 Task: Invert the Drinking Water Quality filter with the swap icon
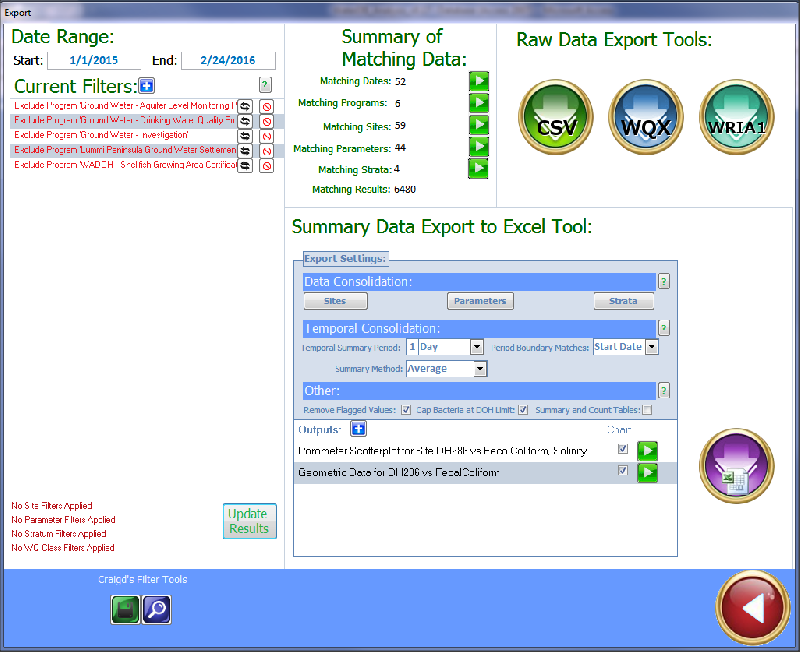(245, 121)
